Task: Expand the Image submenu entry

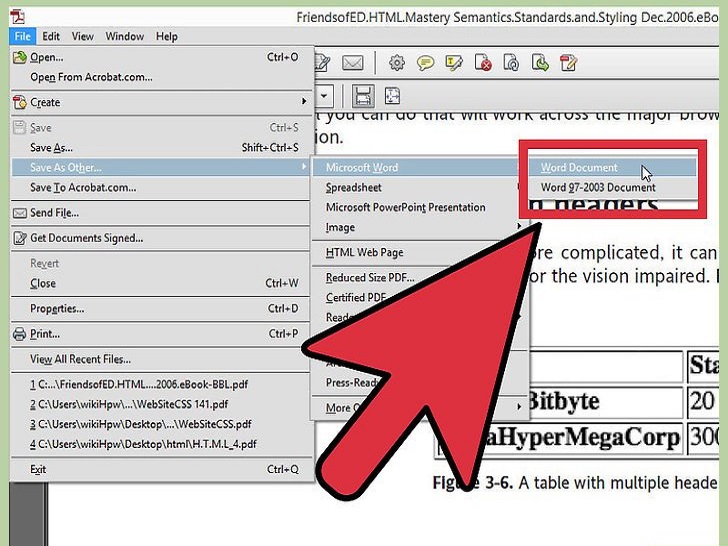Action: pyautogui.click(x=416, y=228)
